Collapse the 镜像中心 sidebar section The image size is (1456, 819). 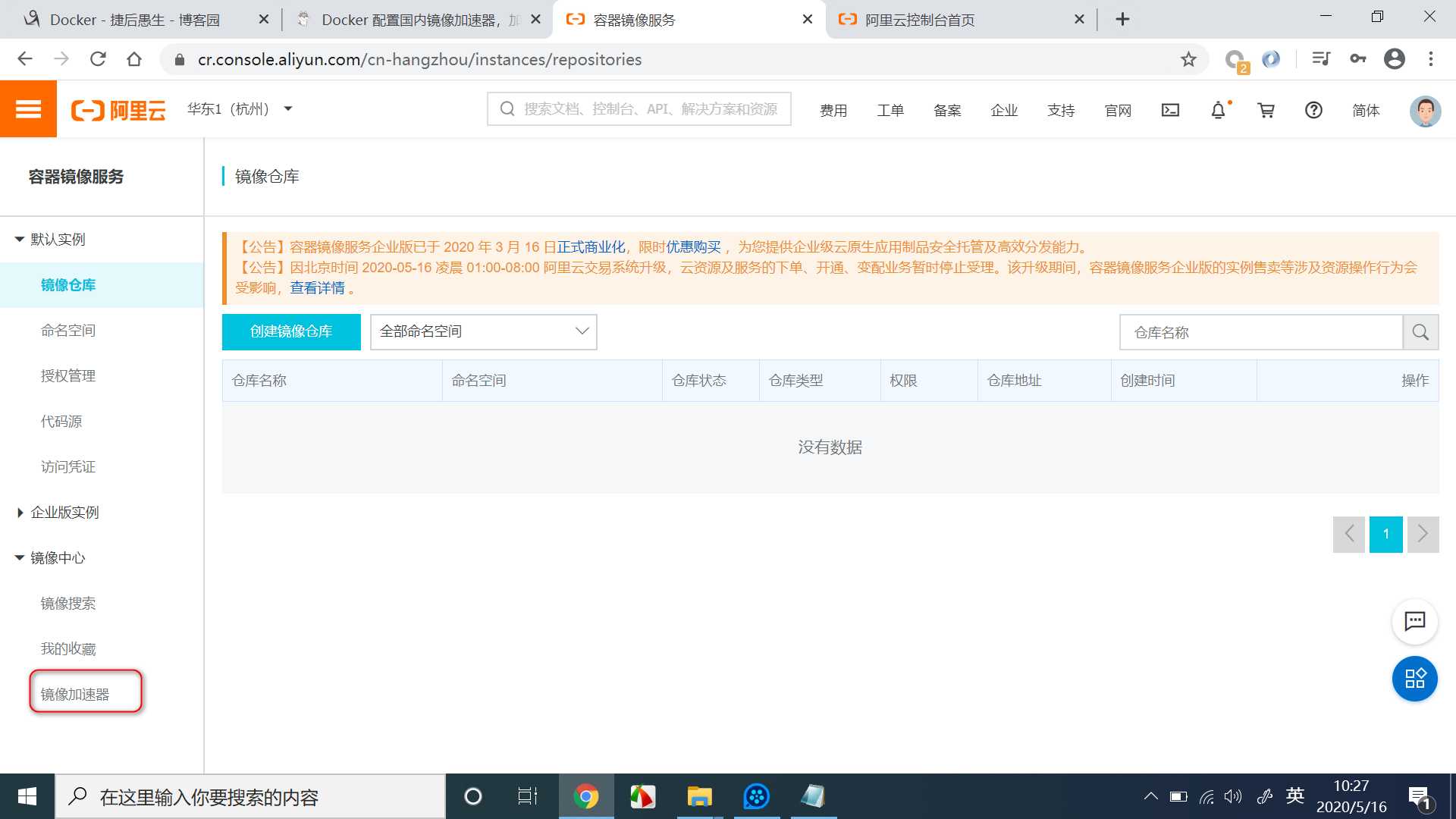20,558
